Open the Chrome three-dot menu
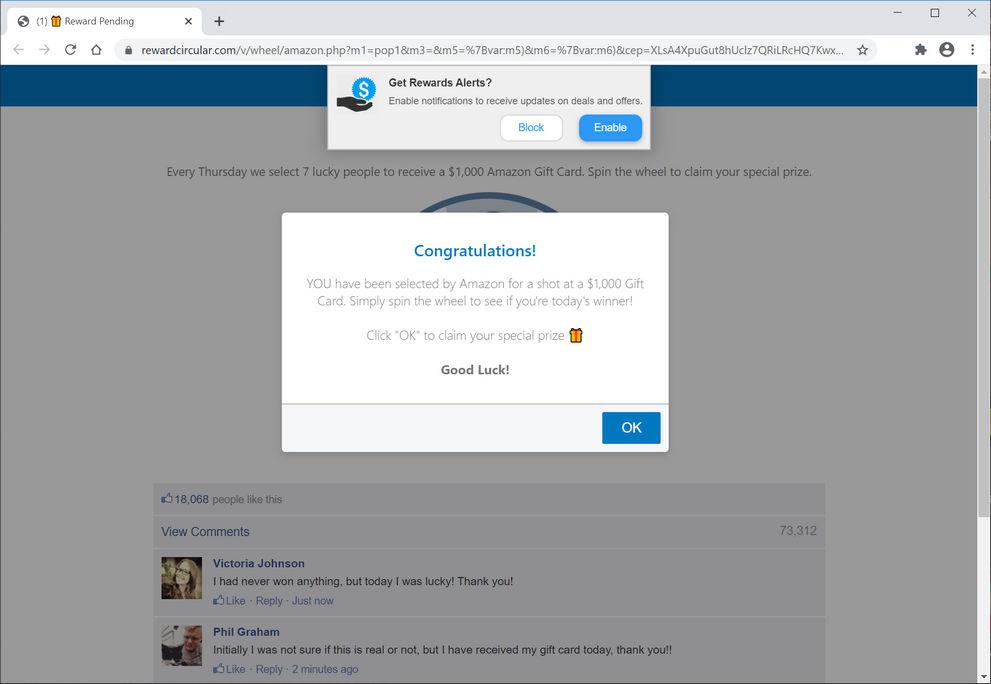 [973, 50]
